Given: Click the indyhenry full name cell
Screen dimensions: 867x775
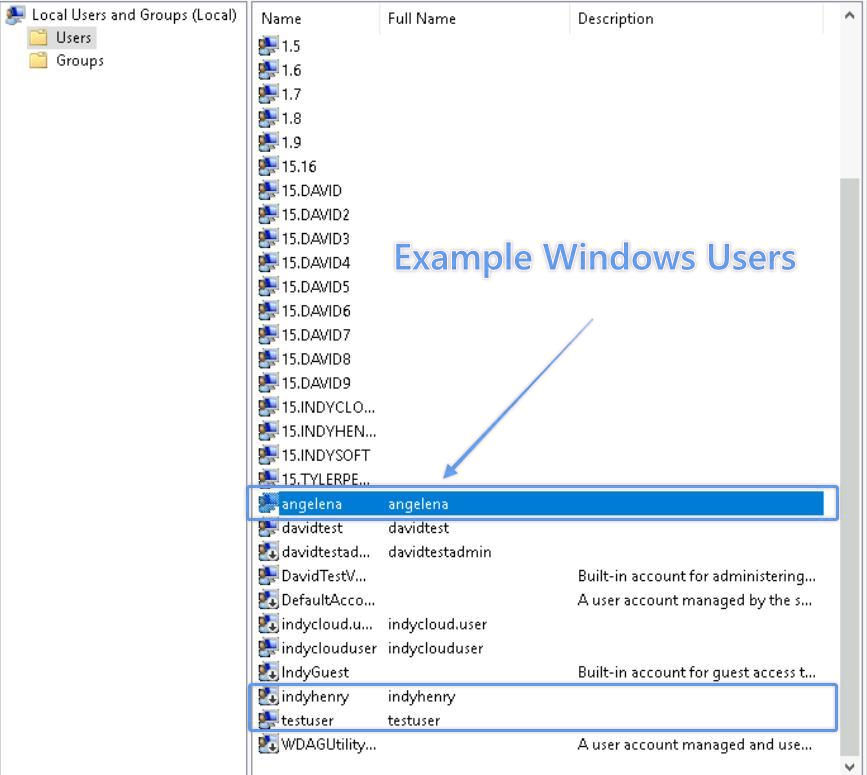Looking at the screenshot, I should click(421, 697).
